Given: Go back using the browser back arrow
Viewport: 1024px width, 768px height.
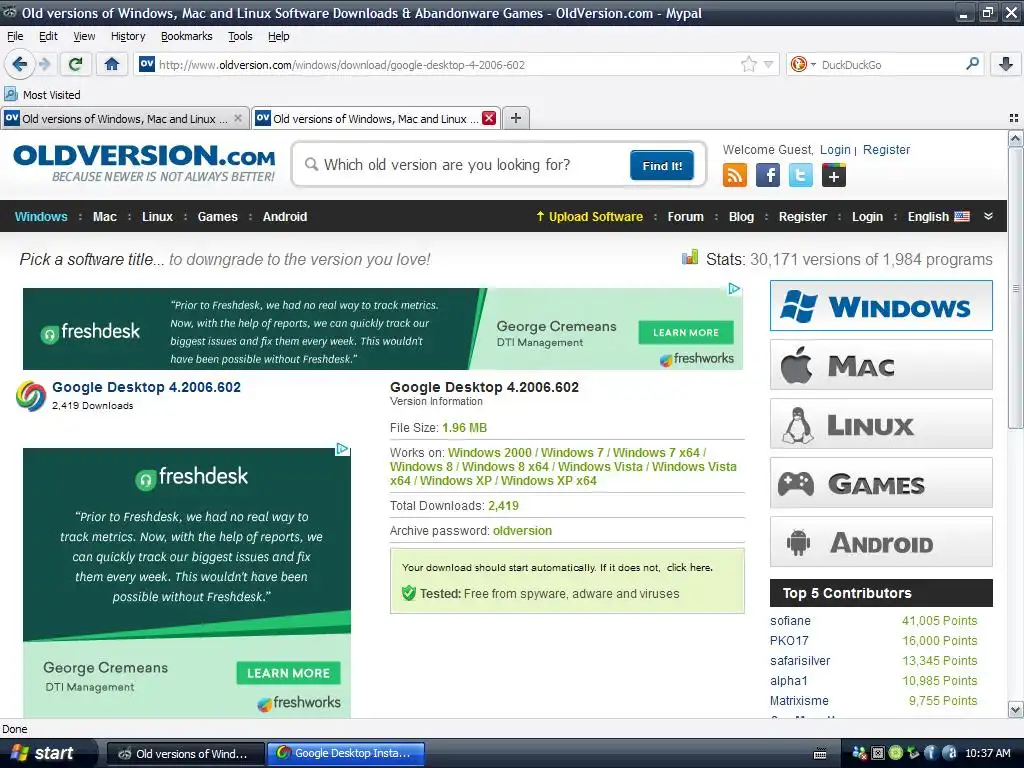Looking at the screenshot, I should 20,64.
